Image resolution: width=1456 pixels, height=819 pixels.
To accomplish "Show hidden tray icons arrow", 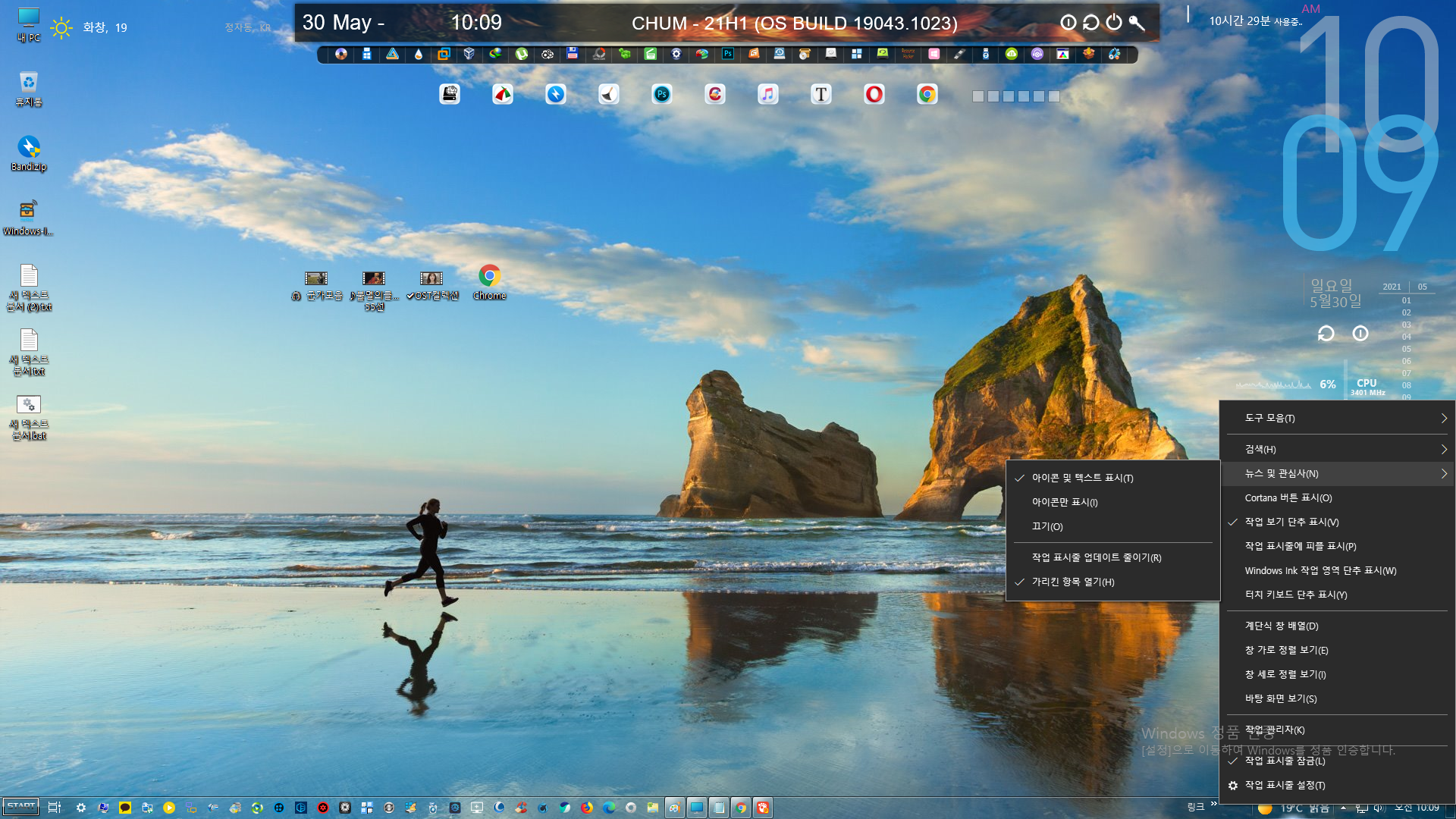I will (1343, 808).
